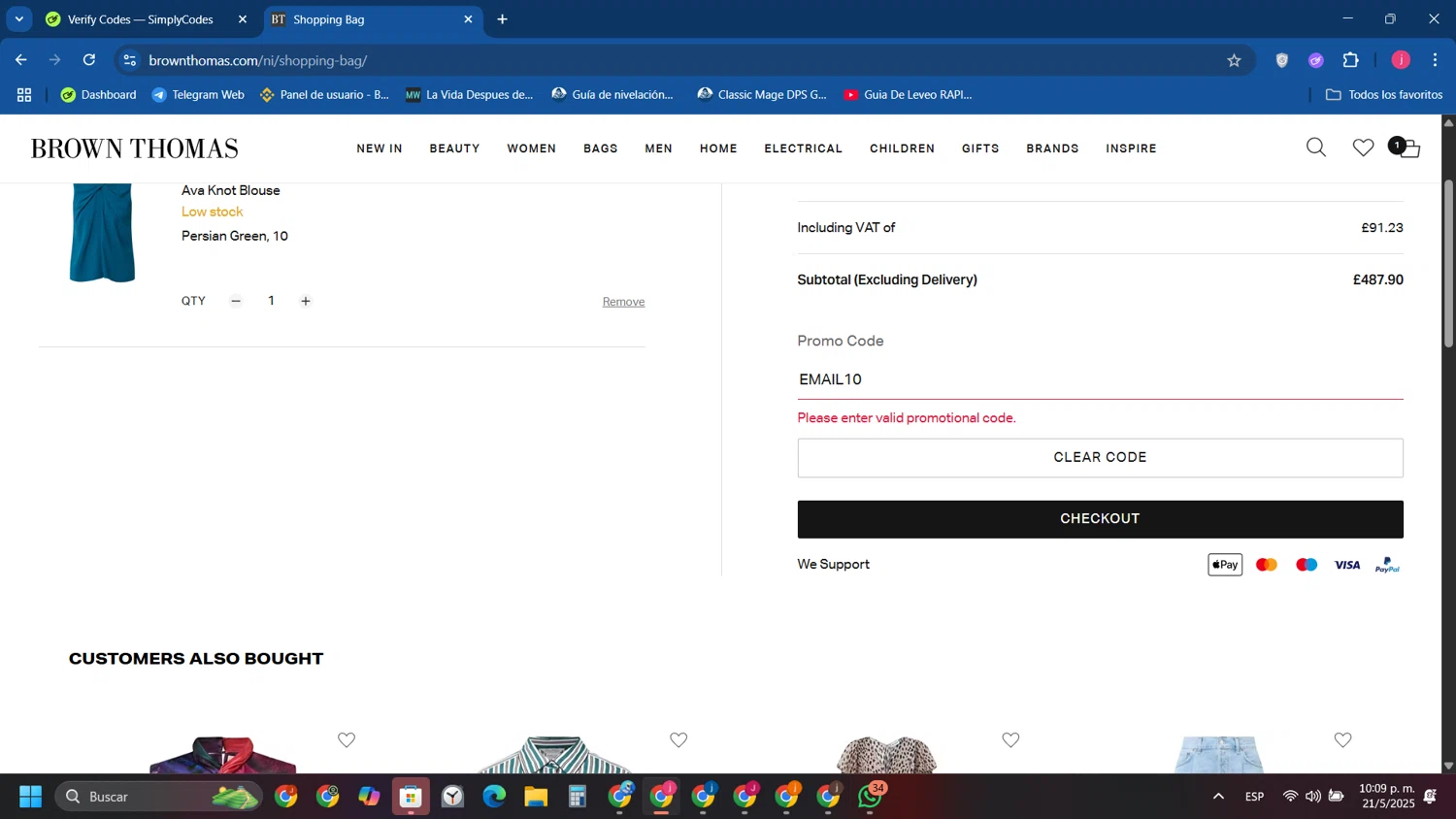The width and height of the screenshot is (1456, 819).
Task: Click the Promo Code input field
Action: pos(1100,379)
